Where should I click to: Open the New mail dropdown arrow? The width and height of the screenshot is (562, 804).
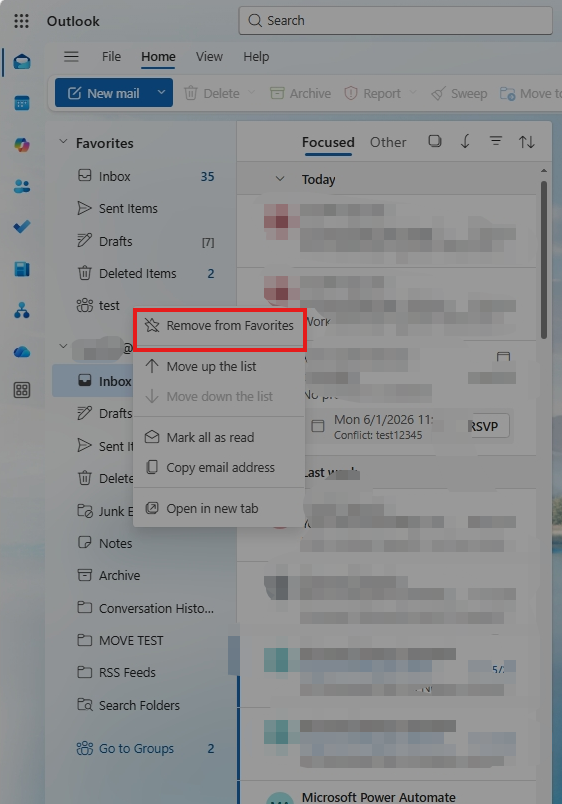coord(161,93)
